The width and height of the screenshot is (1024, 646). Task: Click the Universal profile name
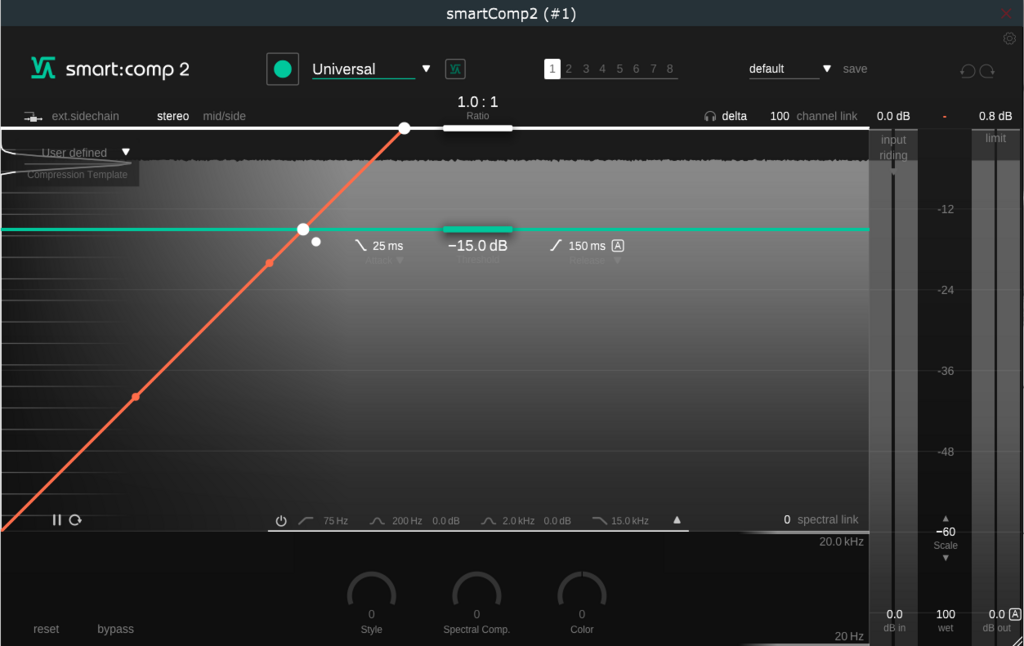[x=344, y=69]
